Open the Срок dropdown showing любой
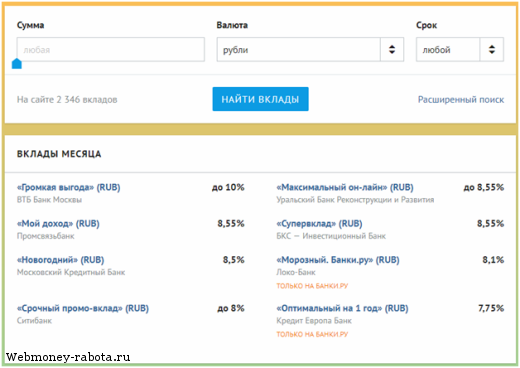 pyautogui.click(x=460, y=49)
